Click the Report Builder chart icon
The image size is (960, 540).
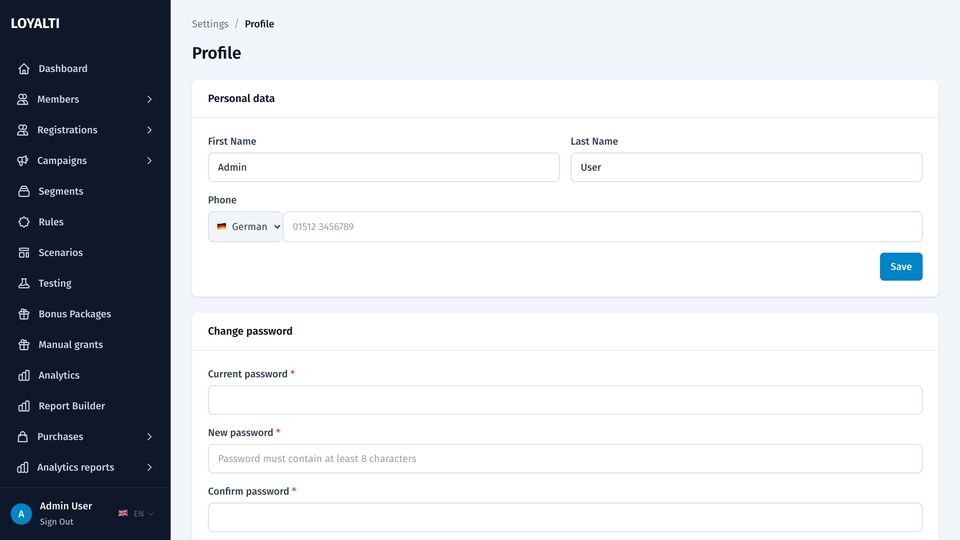click(24, 406)
